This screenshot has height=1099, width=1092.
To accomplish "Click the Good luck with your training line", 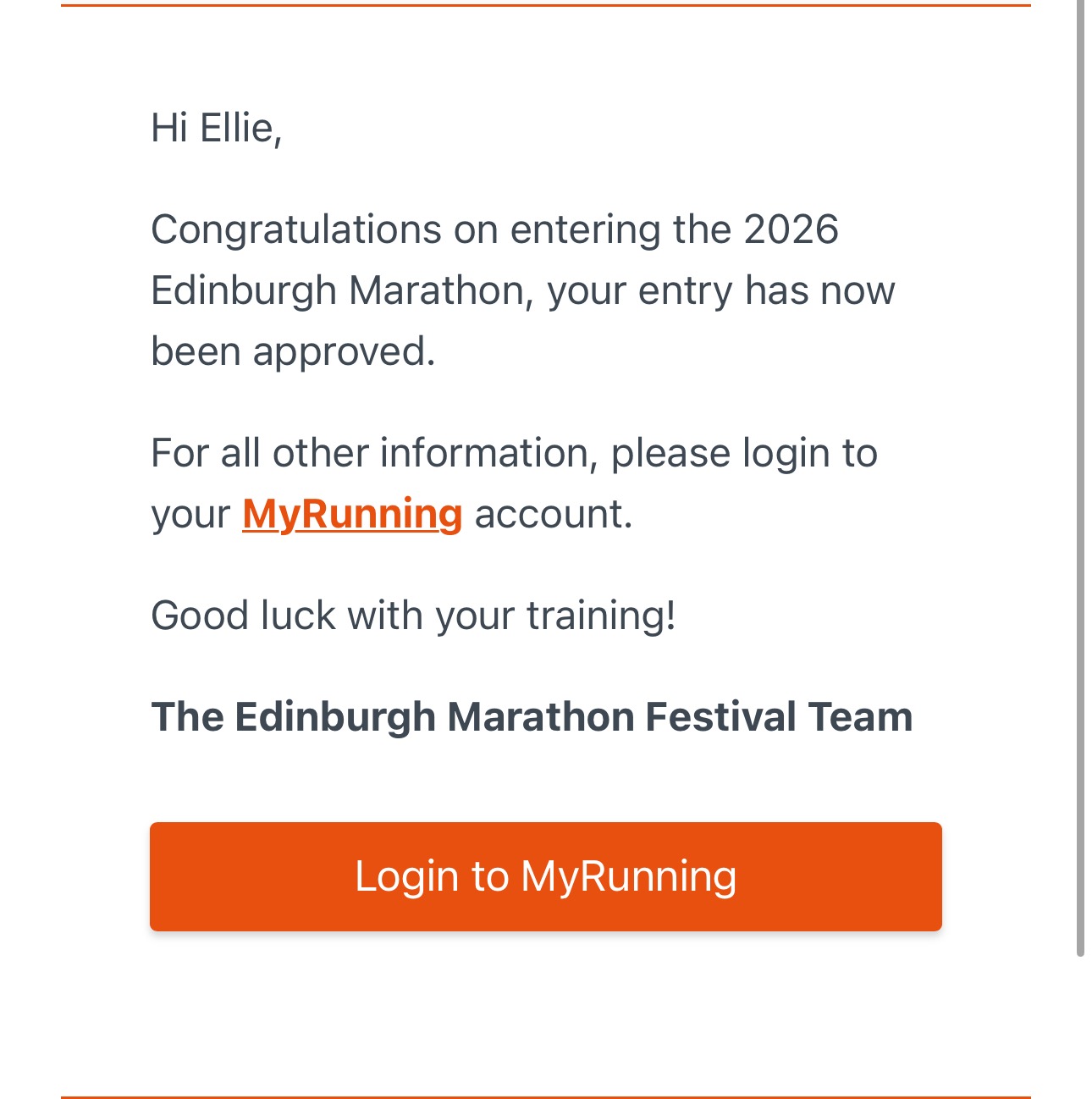I will pyautogui.click(x=413, y=616).
